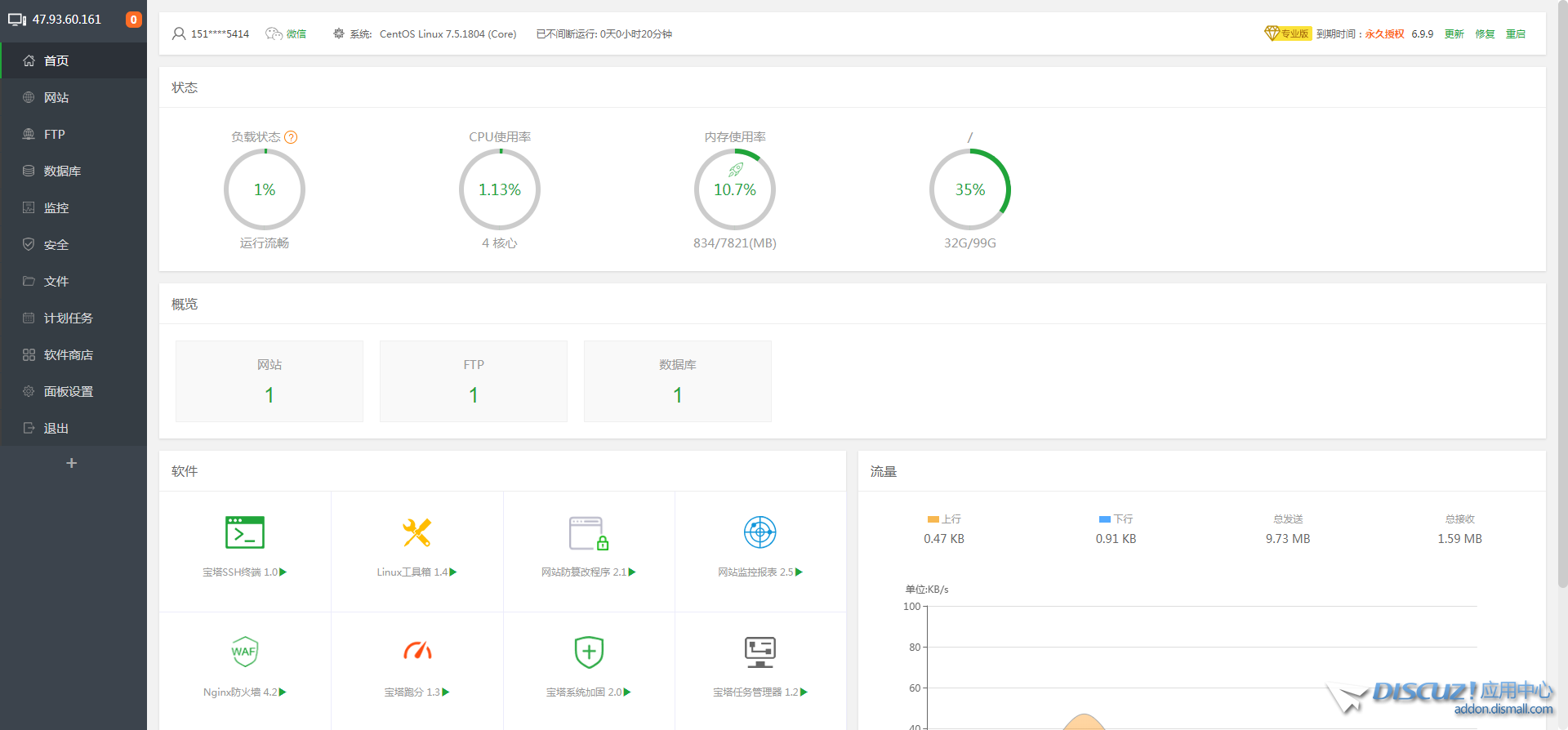Image resolution: width=1568 pixels, height=730 pixels.
Task: Open the 宝塔跑分 speedometer icon
Action: 416,652
